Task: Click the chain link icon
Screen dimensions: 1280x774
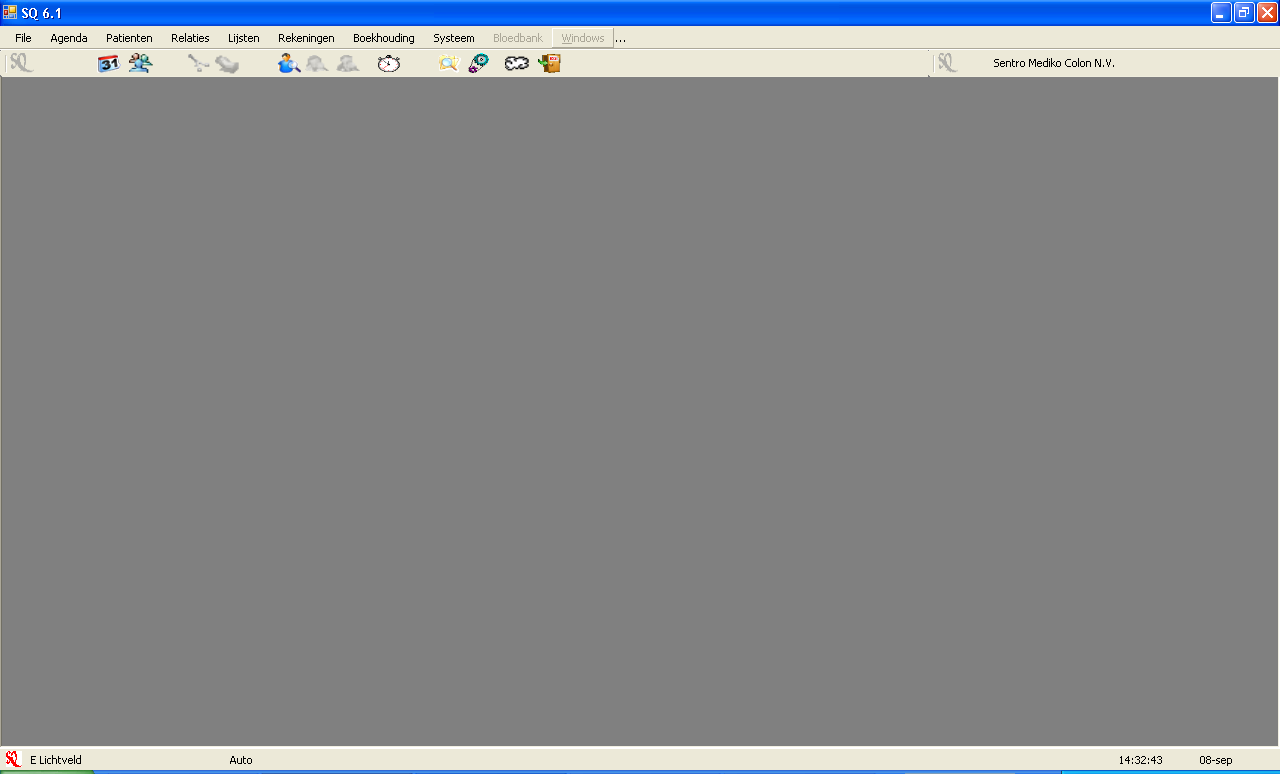Action: tap(516, 64)
